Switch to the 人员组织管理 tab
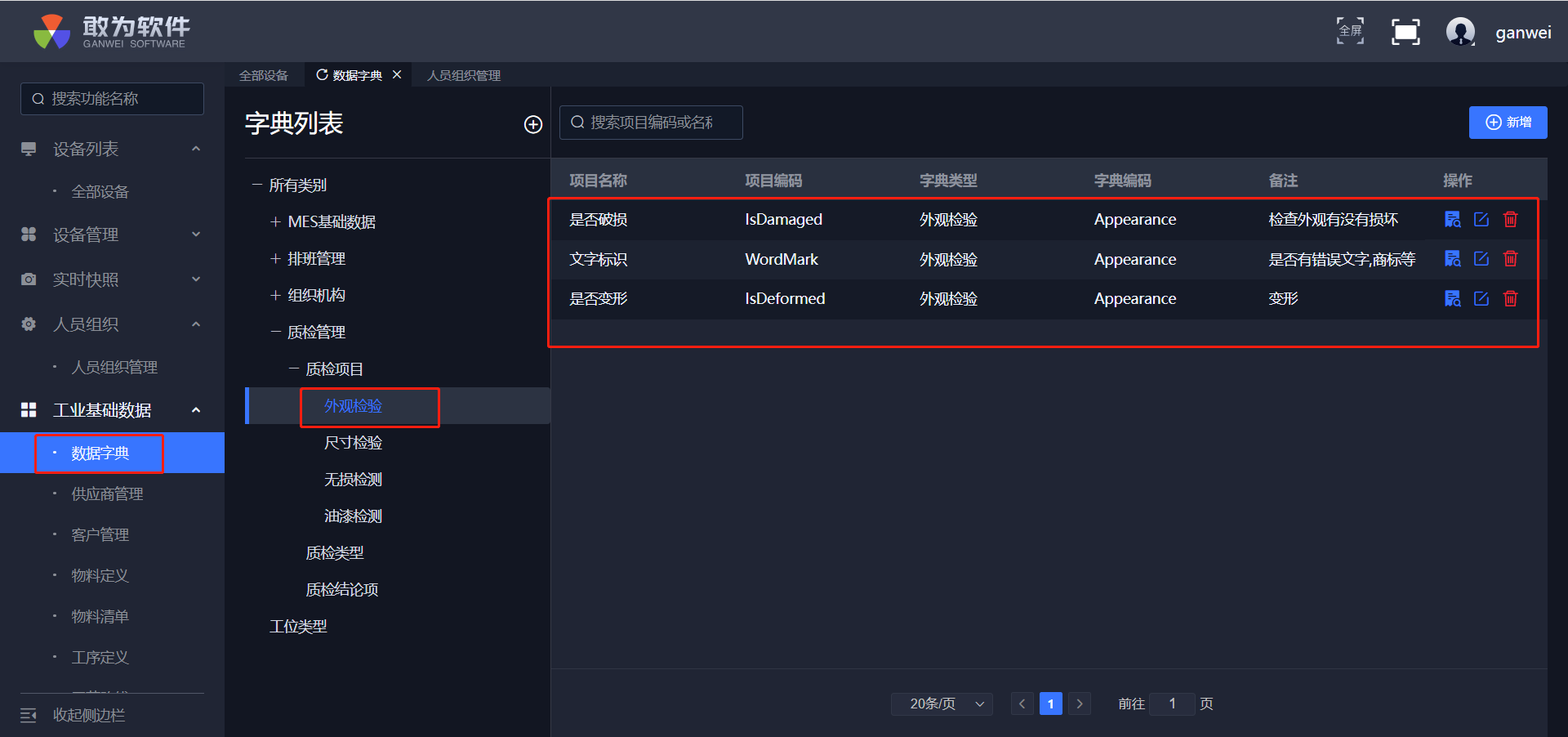This screenshot has width=1568, height=737. (x=464, y=75)
